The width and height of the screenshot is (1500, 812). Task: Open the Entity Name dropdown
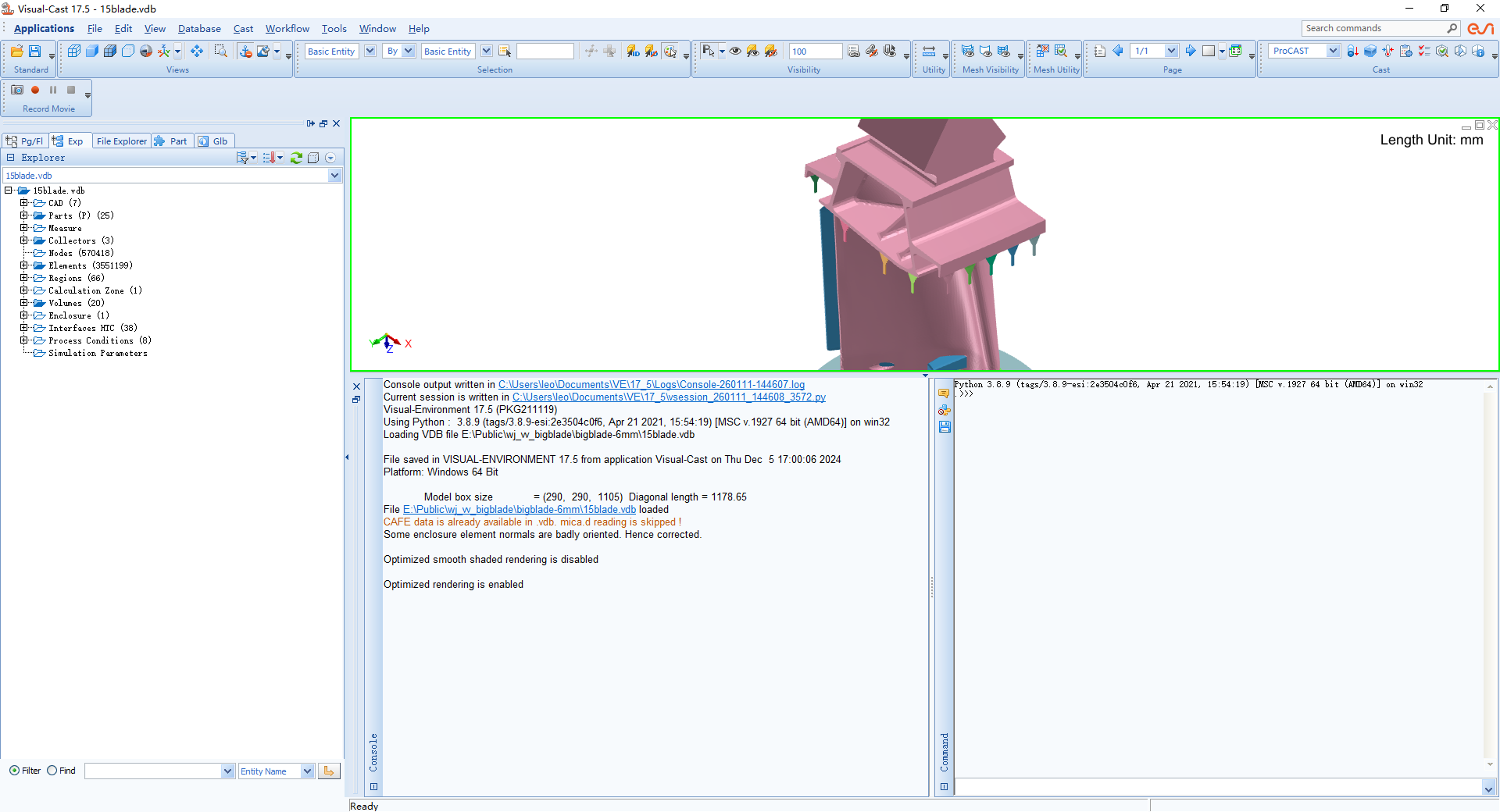click(x=307, y=771)
